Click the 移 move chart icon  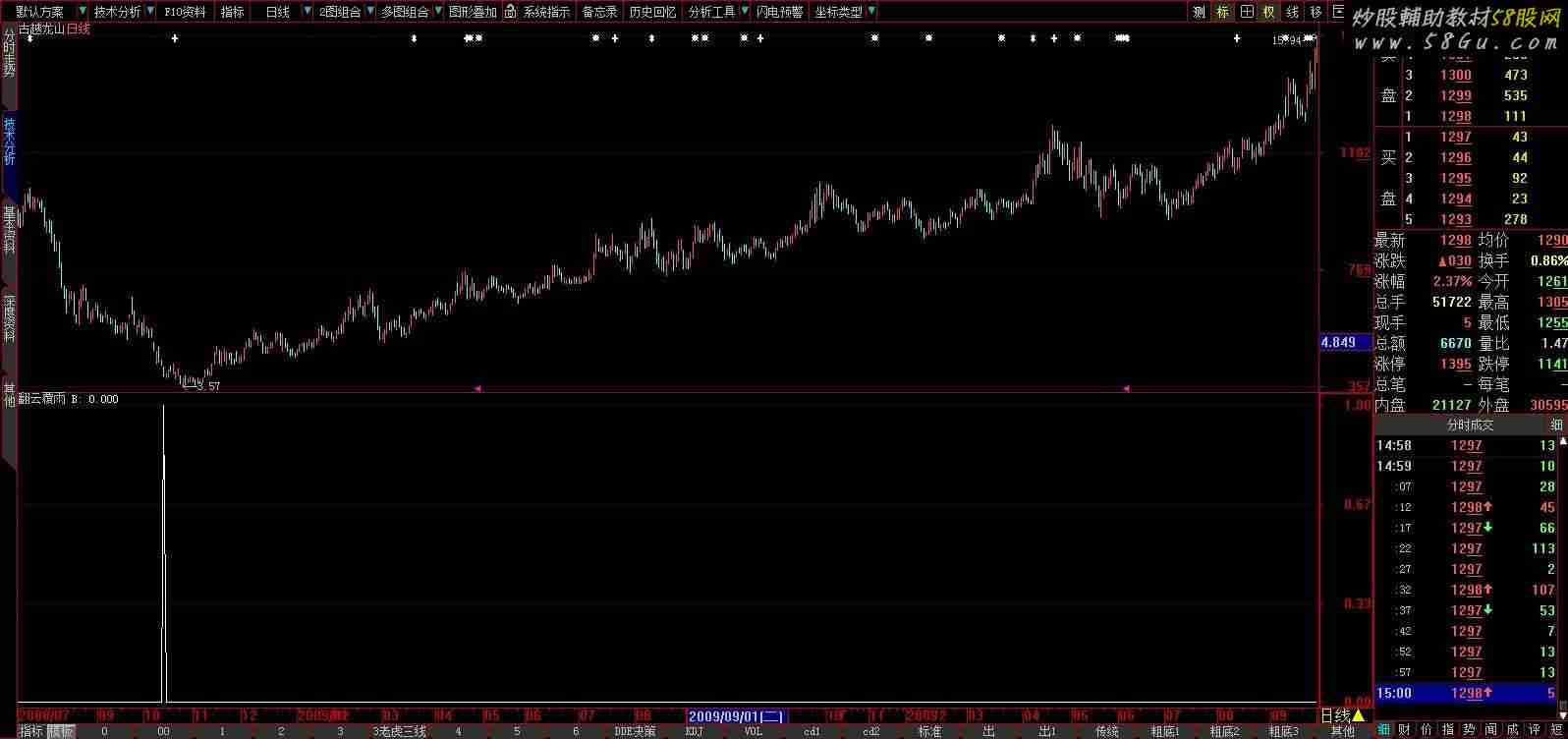point(1316,12)
